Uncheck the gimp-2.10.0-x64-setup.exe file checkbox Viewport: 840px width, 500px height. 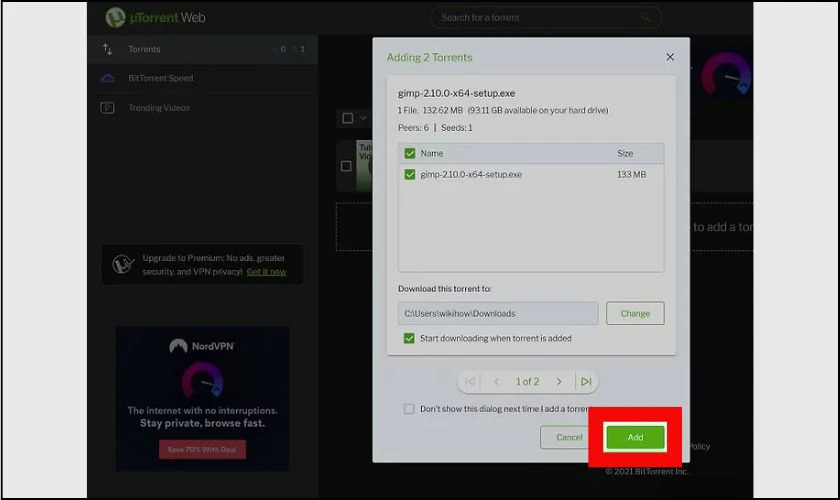(410, 175)
